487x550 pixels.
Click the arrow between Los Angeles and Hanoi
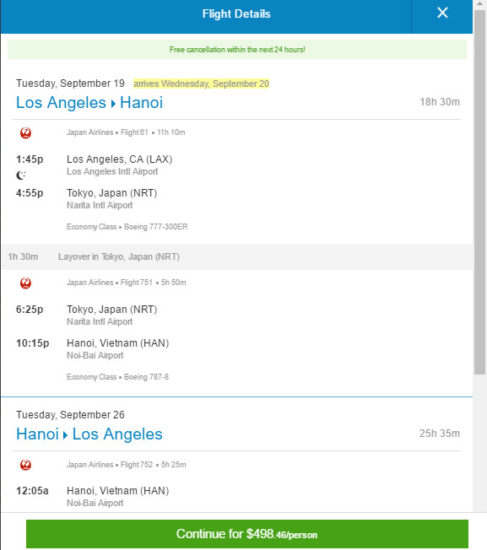[113, 104]
